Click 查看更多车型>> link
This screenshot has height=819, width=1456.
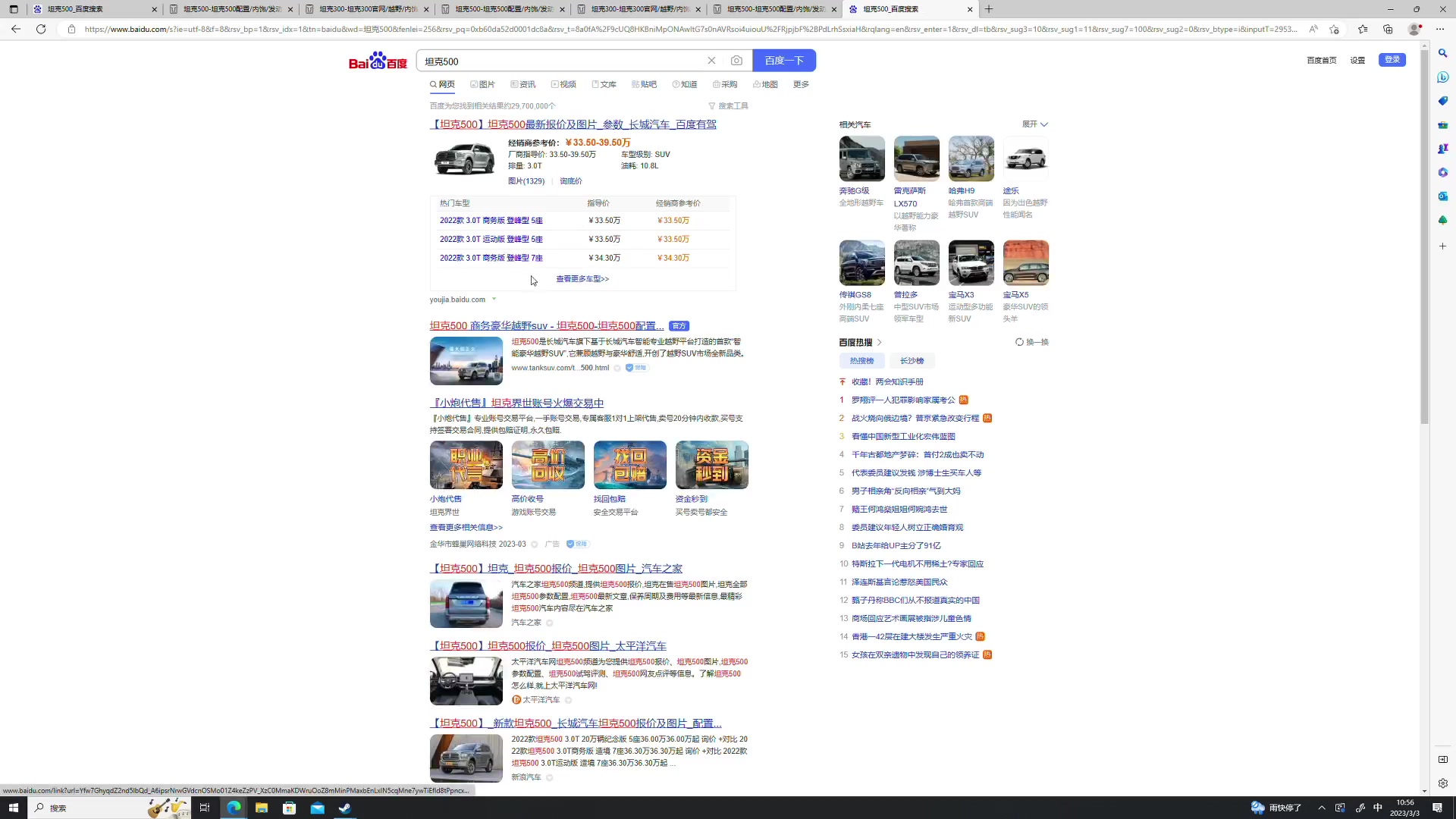coord(582,279)
